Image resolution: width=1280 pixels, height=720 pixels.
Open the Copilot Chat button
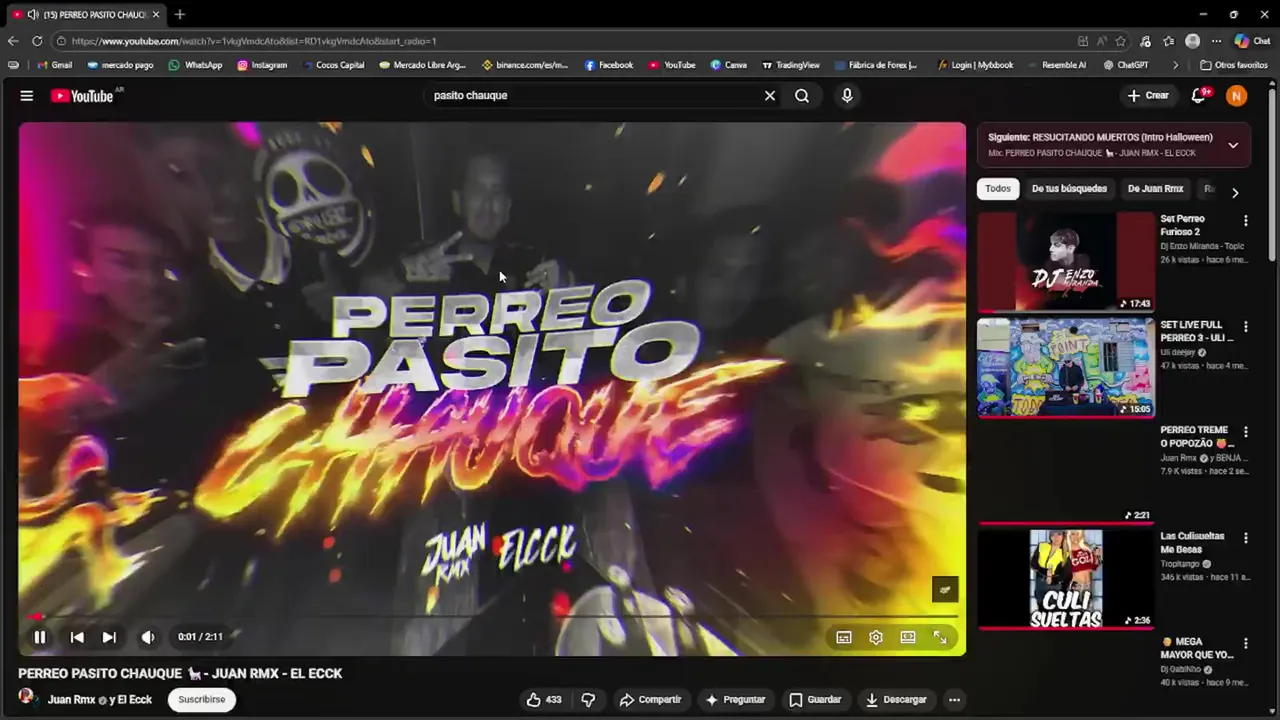pyautogui.click(x=1253, y=41)
